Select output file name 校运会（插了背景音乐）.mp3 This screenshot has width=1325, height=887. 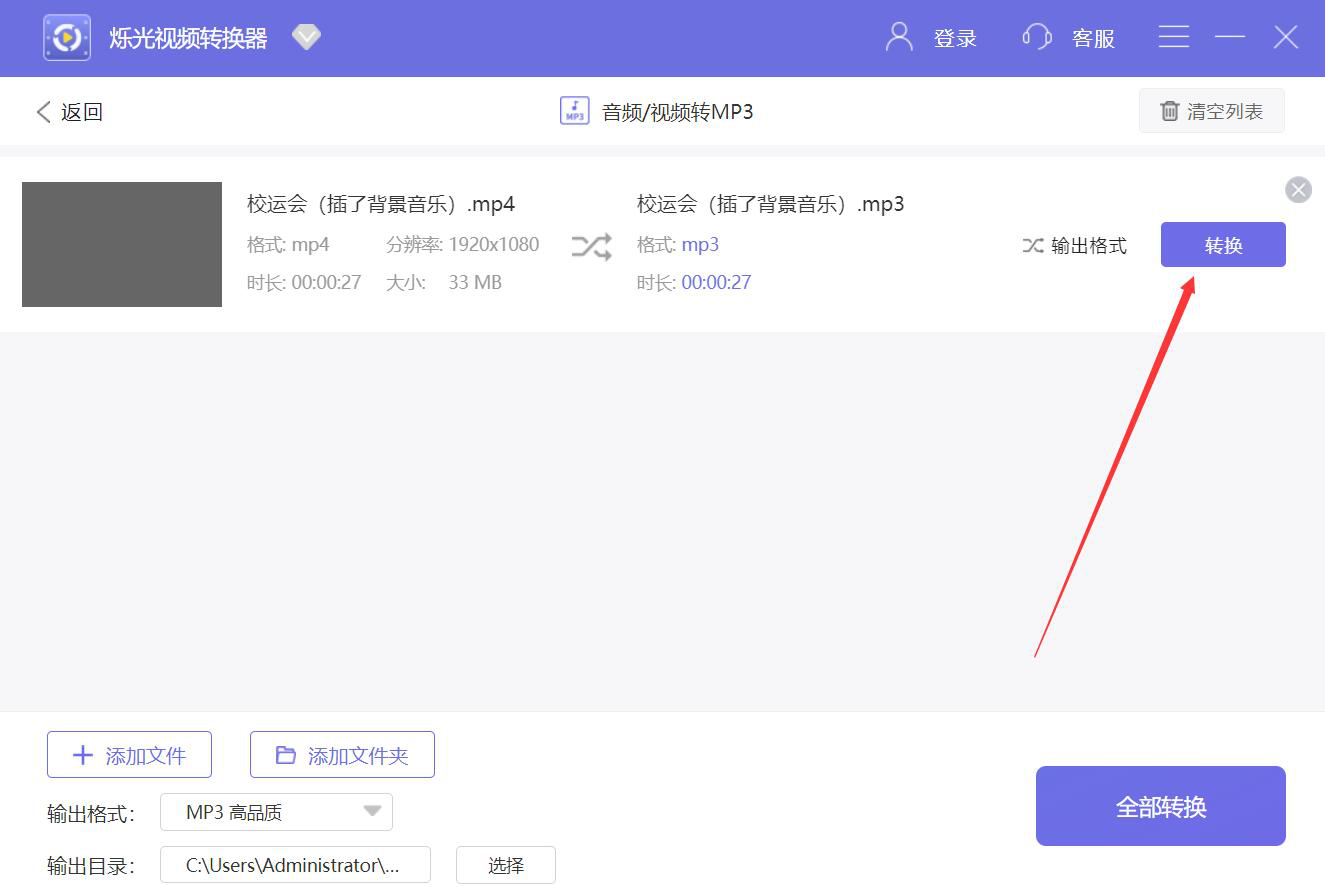770,204
